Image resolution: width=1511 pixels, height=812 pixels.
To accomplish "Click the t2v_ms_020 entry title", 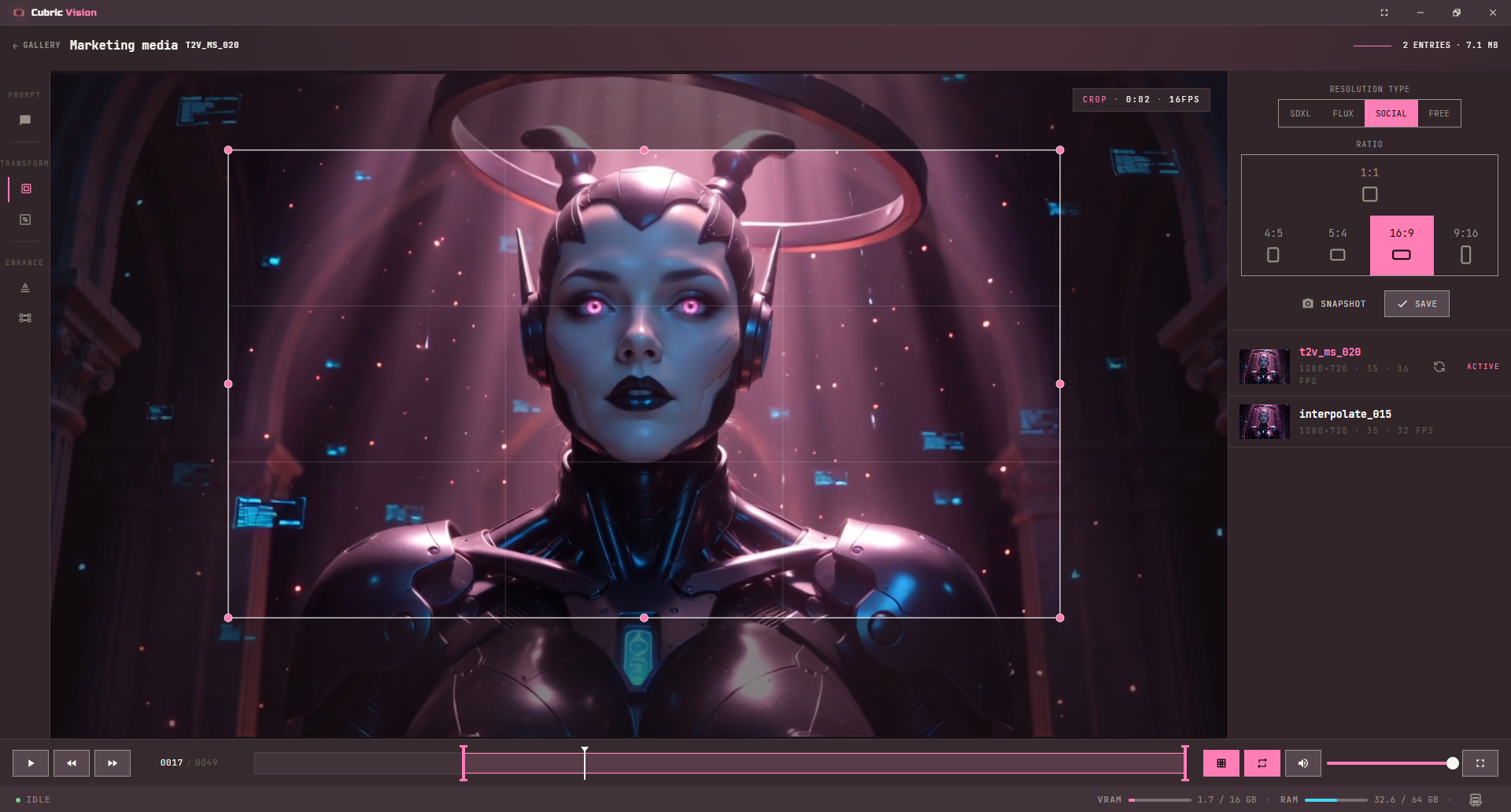I will click(x=1330, y=352).
